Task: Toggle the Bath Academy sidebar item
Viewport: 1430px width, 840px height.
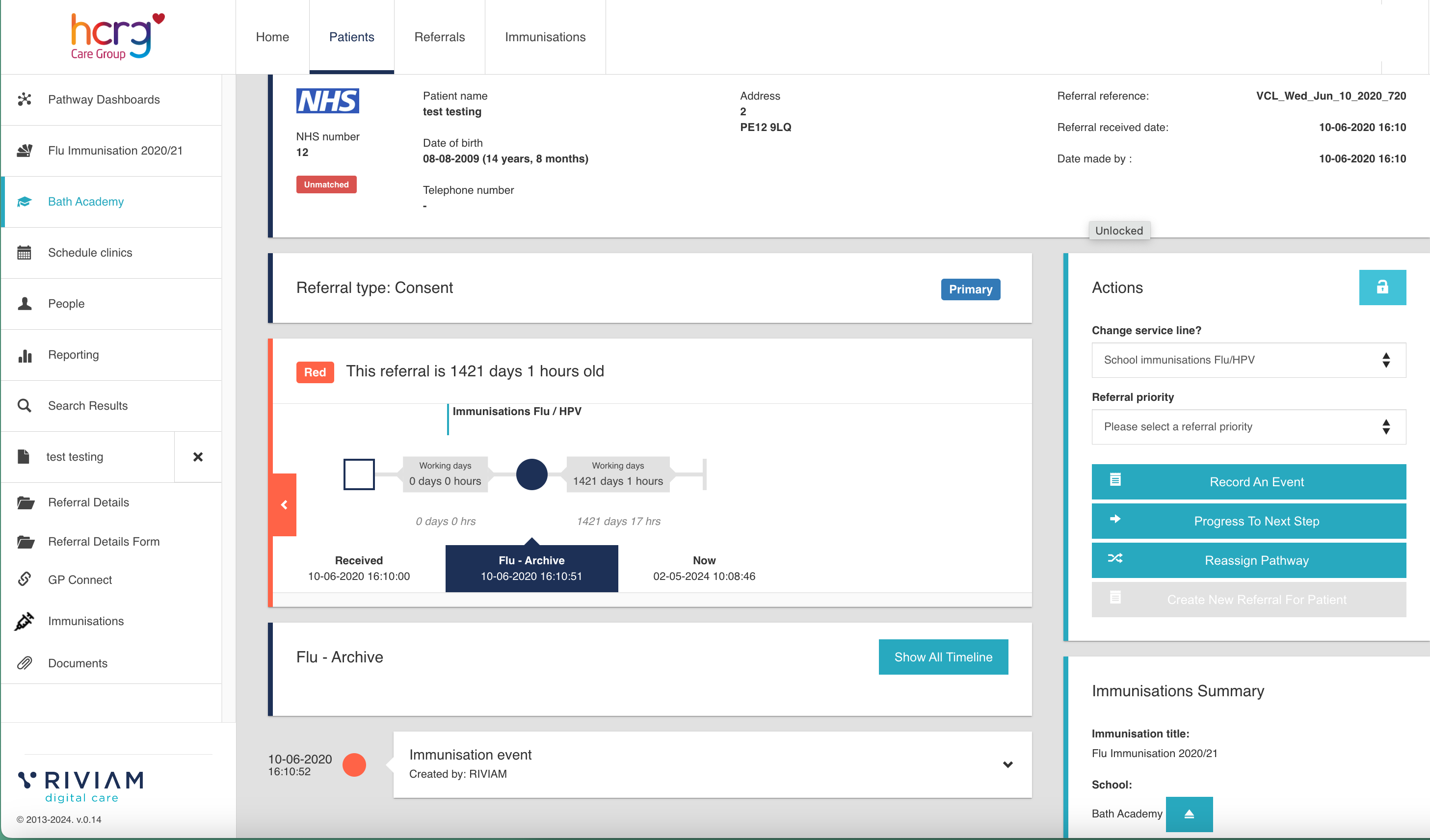Action: (86, 201)
